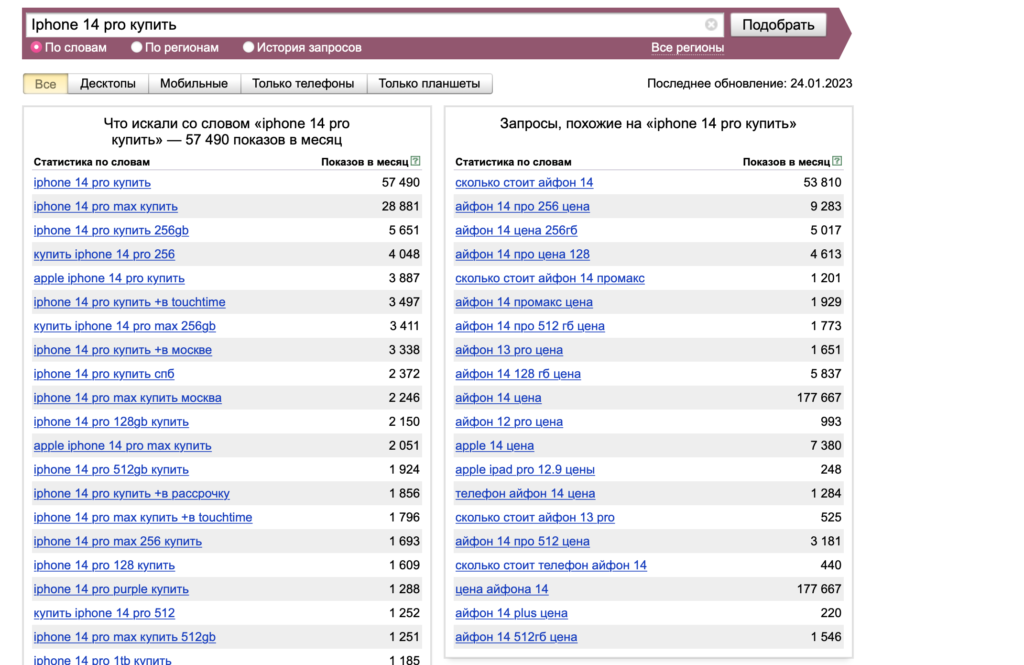Open 'купить iphone 14 pro 512' link

tap(104, 613)
